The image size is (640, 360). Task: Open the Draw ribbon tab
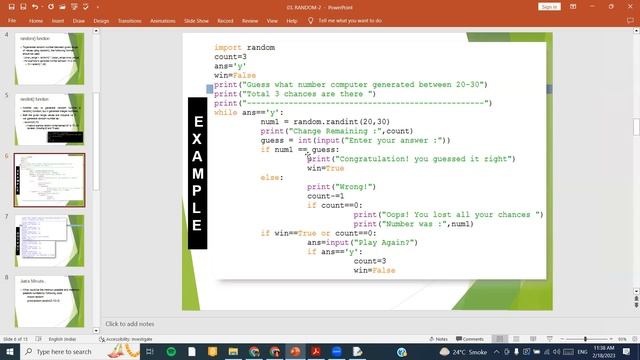click(x=79, y=20)
